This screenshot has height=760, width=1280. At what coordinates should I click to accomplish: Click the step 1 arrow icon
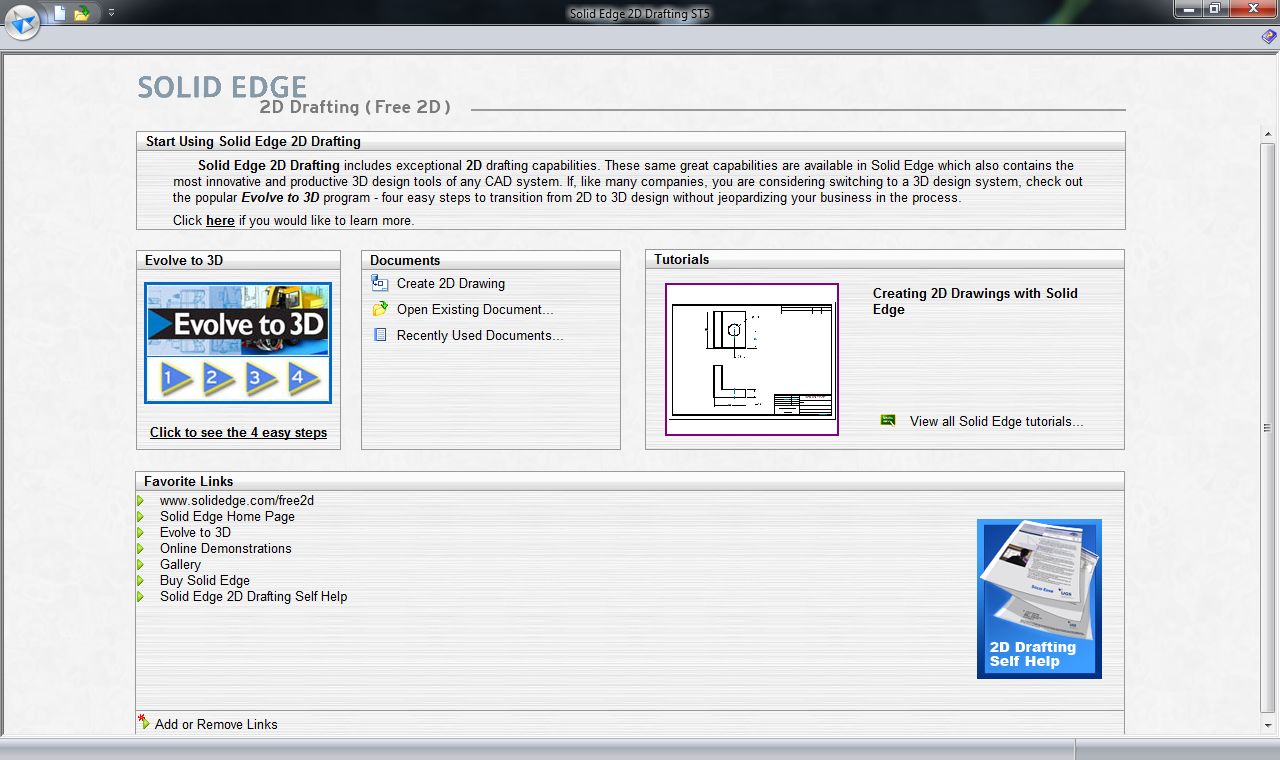click(x=175, y=379)
